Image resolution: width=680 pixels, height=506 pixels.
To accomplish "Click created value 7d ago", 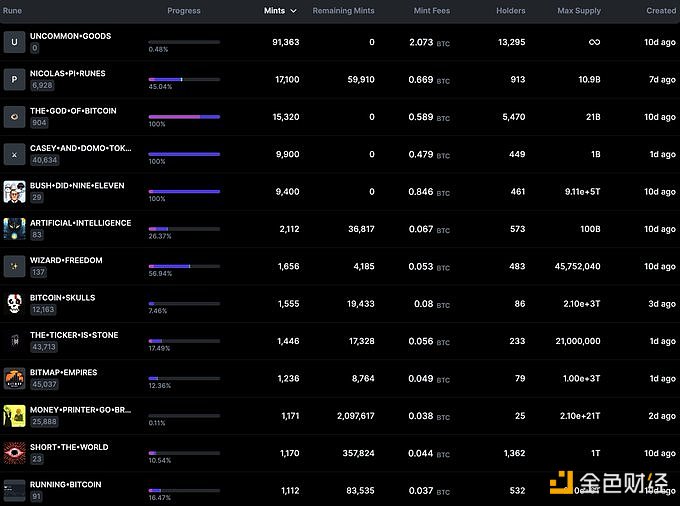I will point(662,79).
